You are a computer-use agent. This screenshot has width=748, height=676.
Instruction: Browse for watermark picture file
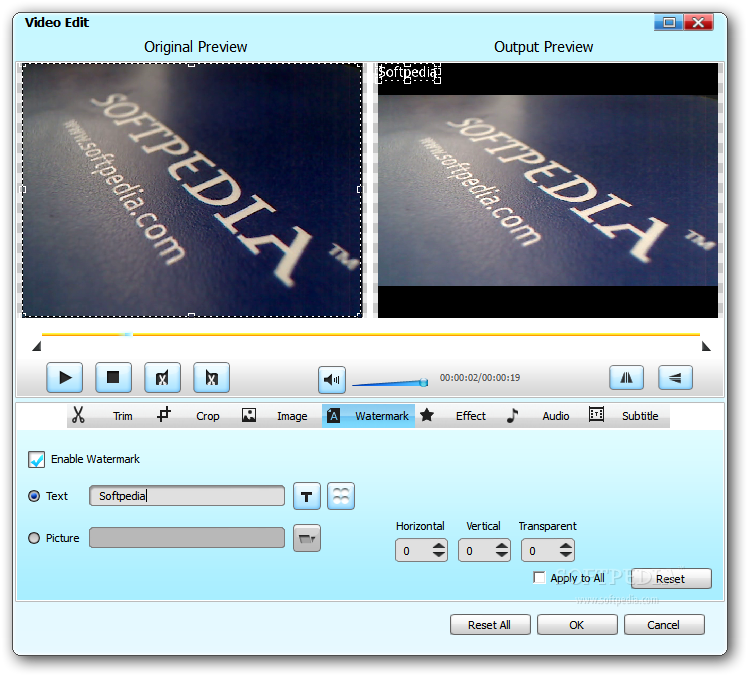(x=307, y=538)
